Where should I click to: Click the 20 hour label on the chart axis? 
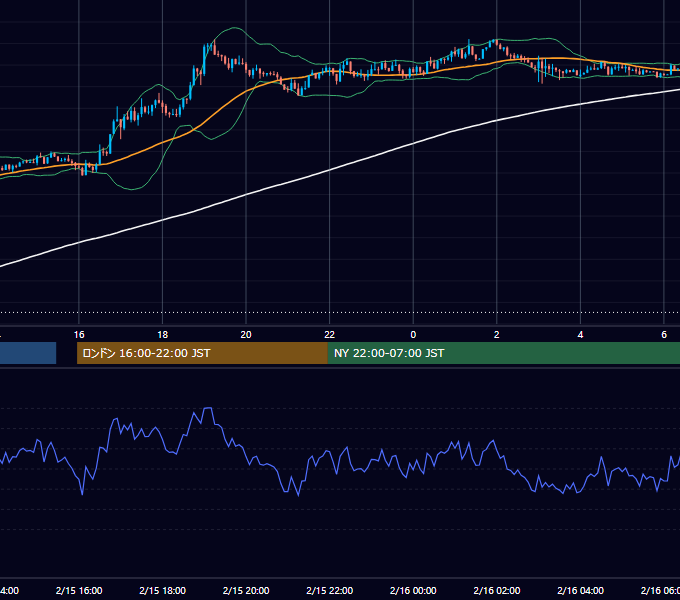246,335
